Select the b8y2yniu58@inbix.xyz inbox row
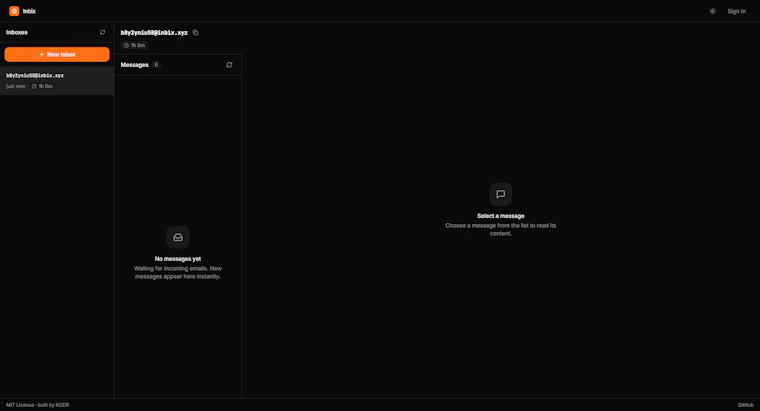The image size is (760, 411). [x=57, y=80]
